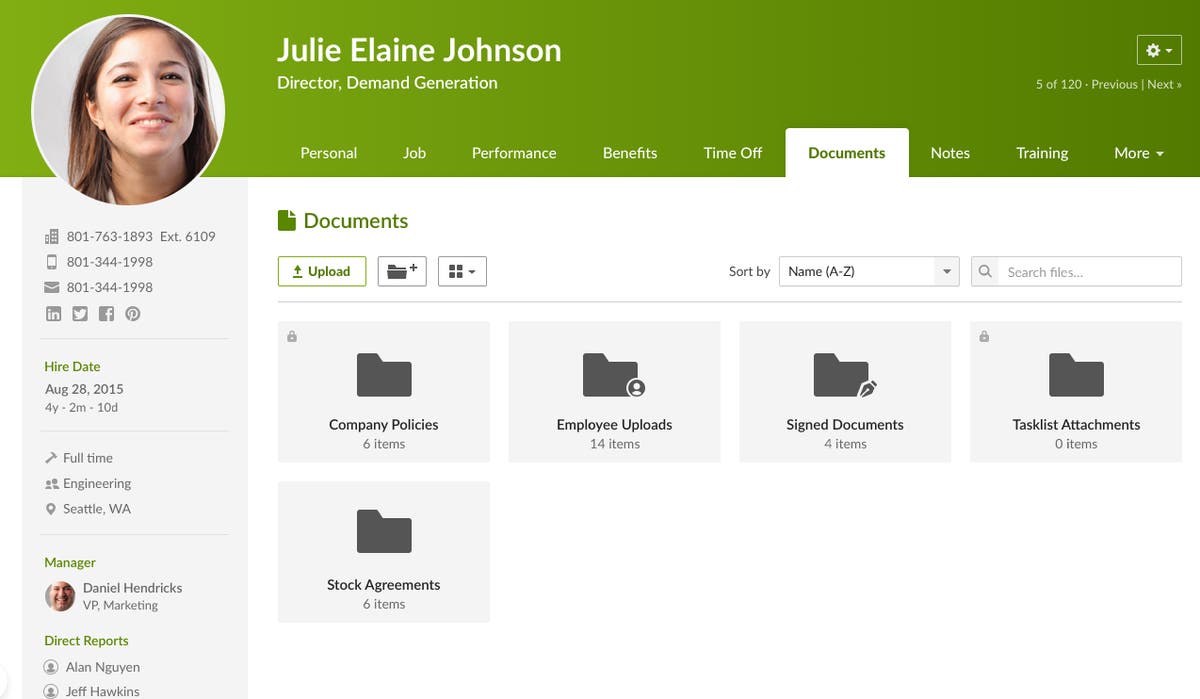Open the Time Off tab
1200x699 pixels.
coord(732,152)
